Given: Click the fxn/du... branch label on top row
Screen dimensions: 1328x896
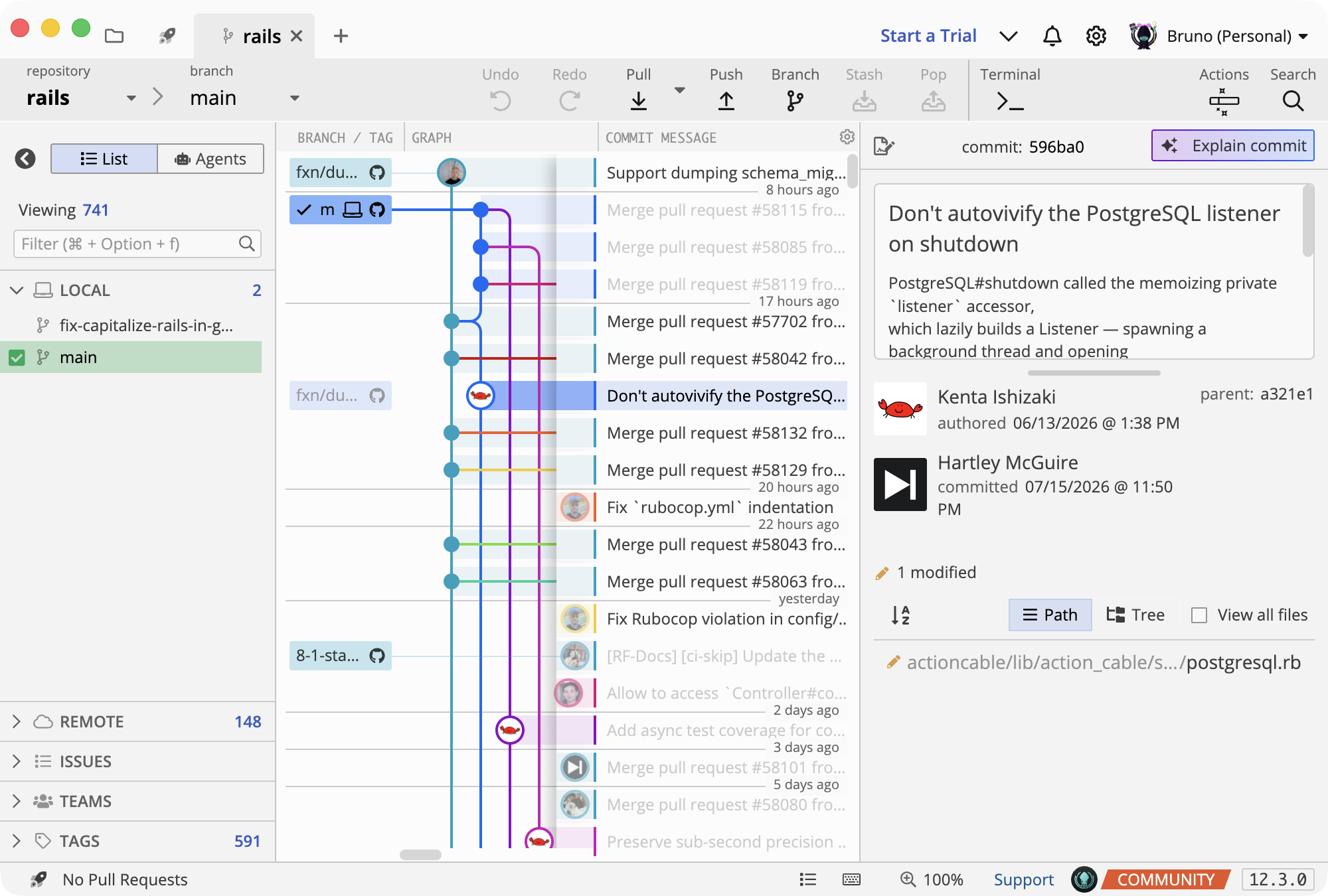Looking at the screenshot, I should pyautogui.click(x=340, y=173).
